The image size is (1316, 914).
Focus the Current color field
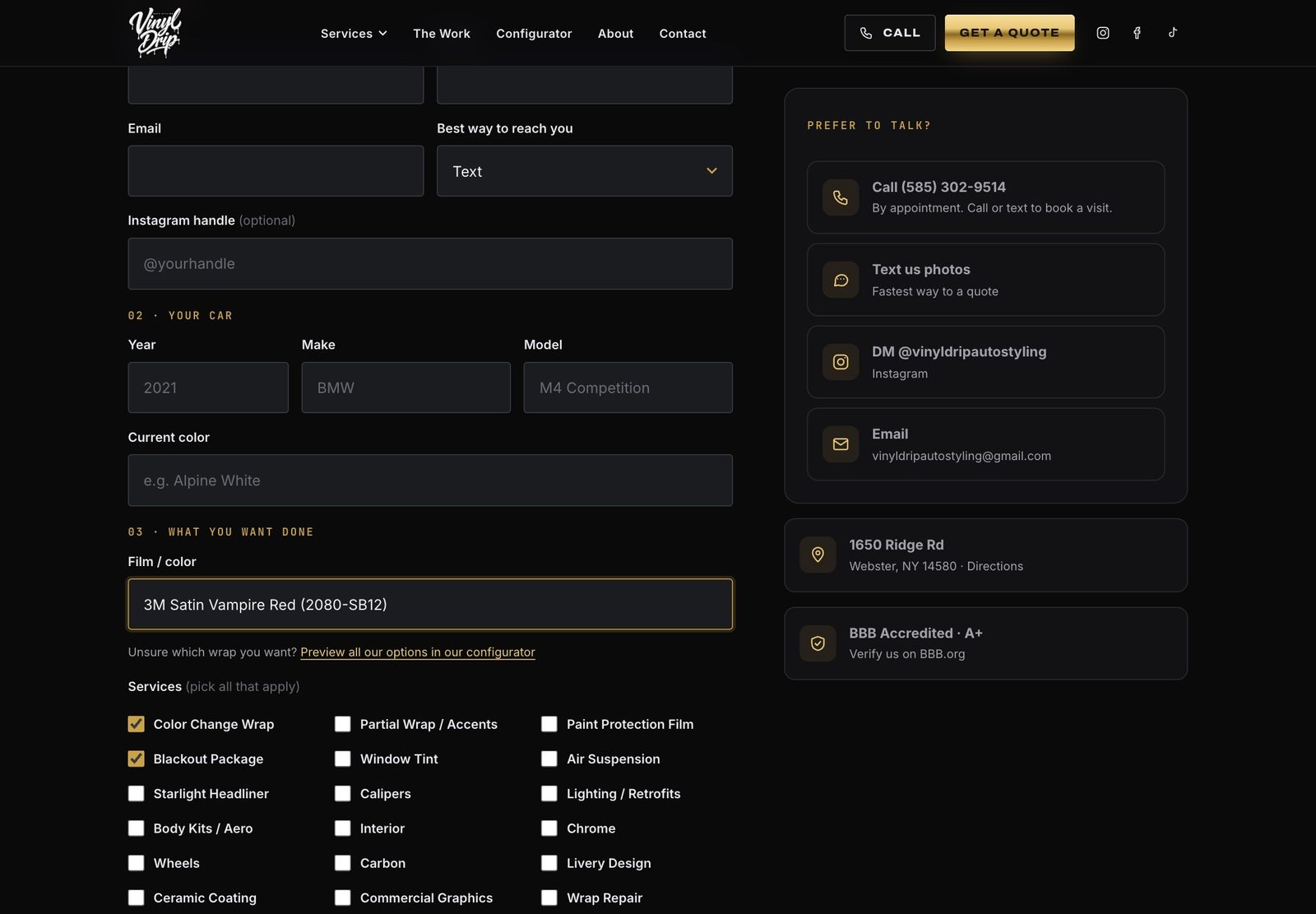pyautogui.click(x=430, y=480)
